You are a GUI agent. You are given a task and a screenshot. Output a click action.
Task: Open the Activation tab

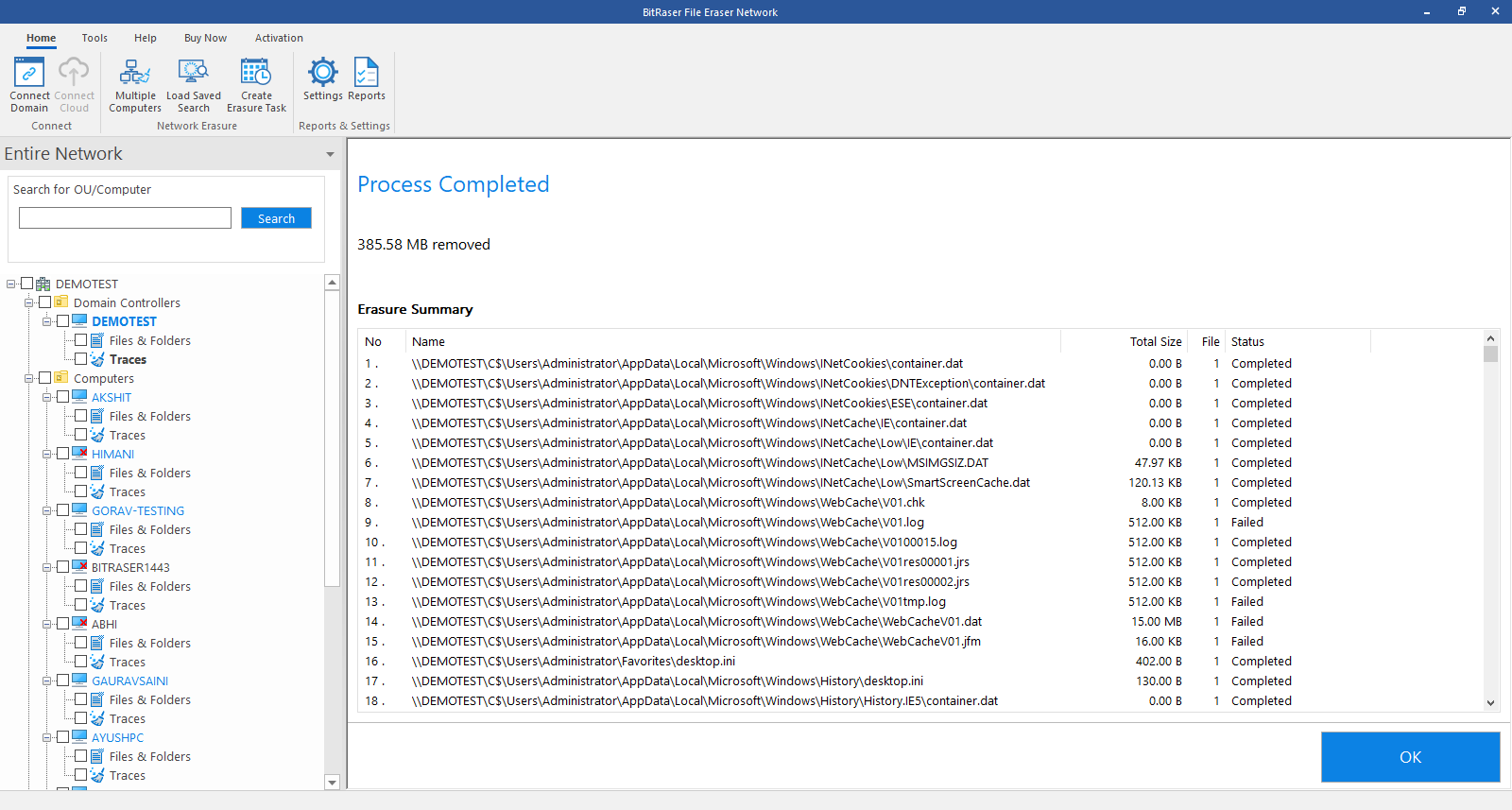[279, 38]
